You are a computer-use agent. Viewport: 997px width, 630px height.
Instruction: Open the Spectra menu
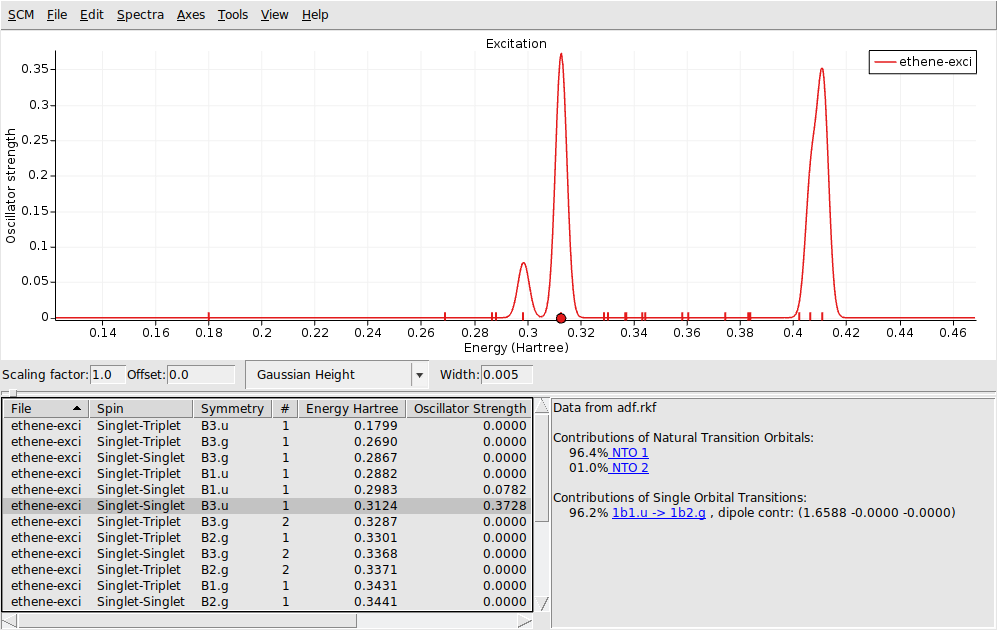click(140, 14)
